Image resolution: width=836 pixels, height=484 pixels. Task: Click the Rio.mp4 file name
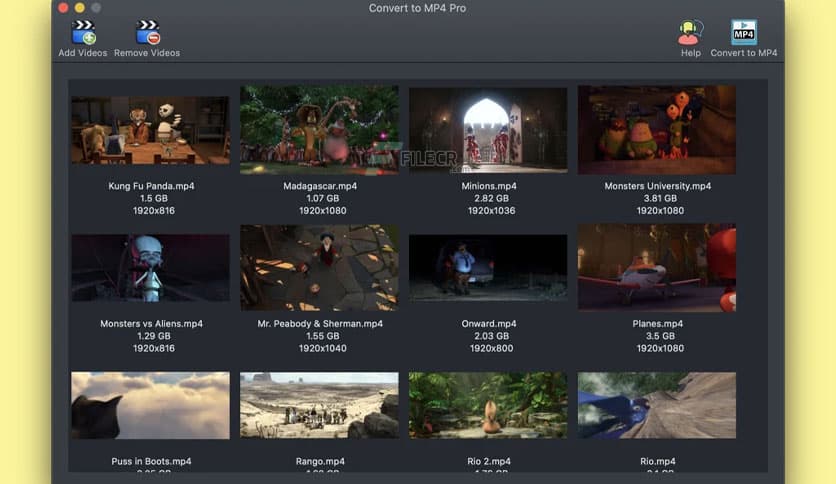657,462
